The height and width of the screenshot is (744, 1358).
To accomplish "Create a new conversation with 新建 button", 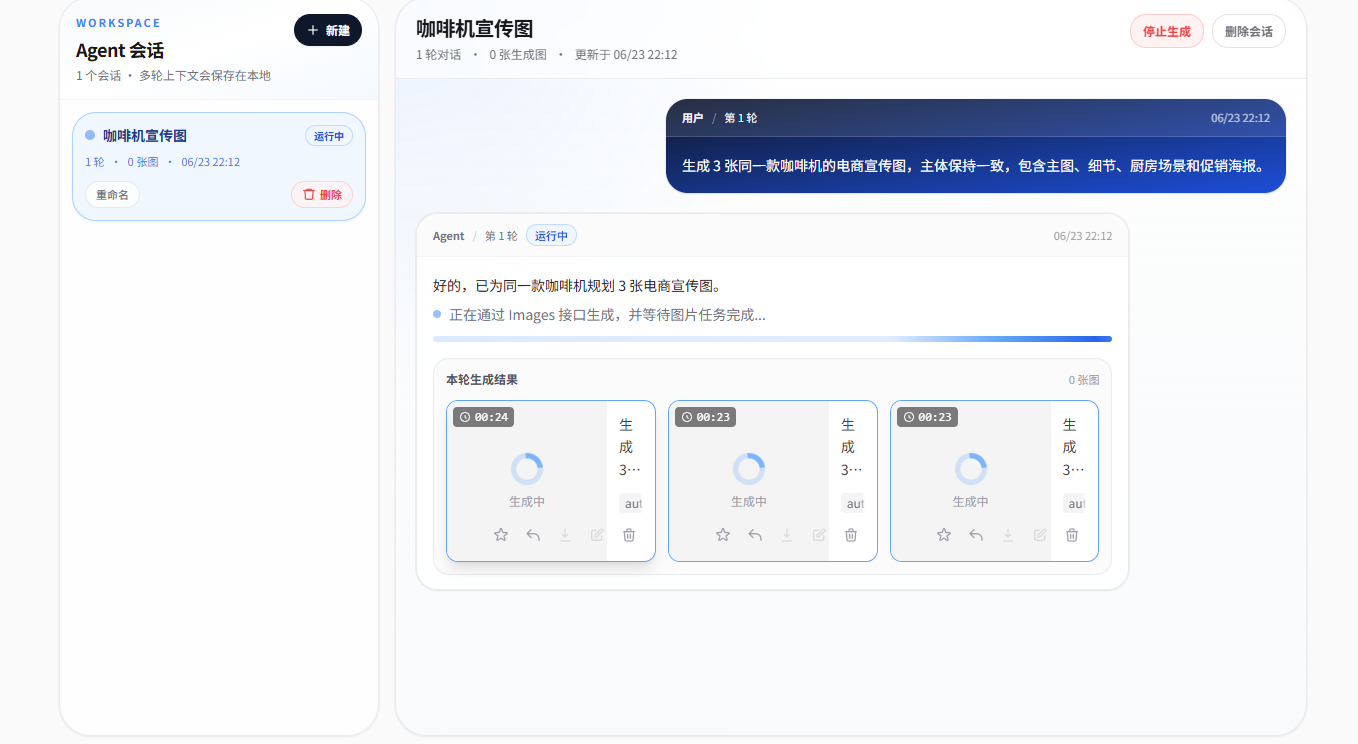I will point(328,30).
